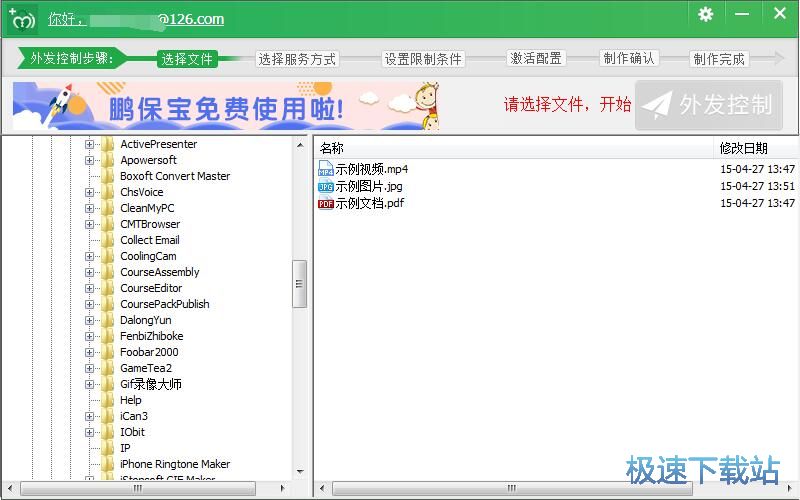Click the 示例视频.mp4 file icon
Screen dimensions: 800x500
pos(326,168)
